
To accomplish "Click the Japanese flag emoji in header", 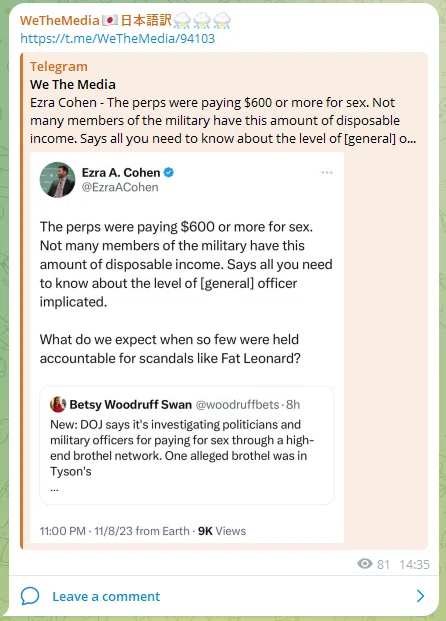I will (x=110, y=20).
